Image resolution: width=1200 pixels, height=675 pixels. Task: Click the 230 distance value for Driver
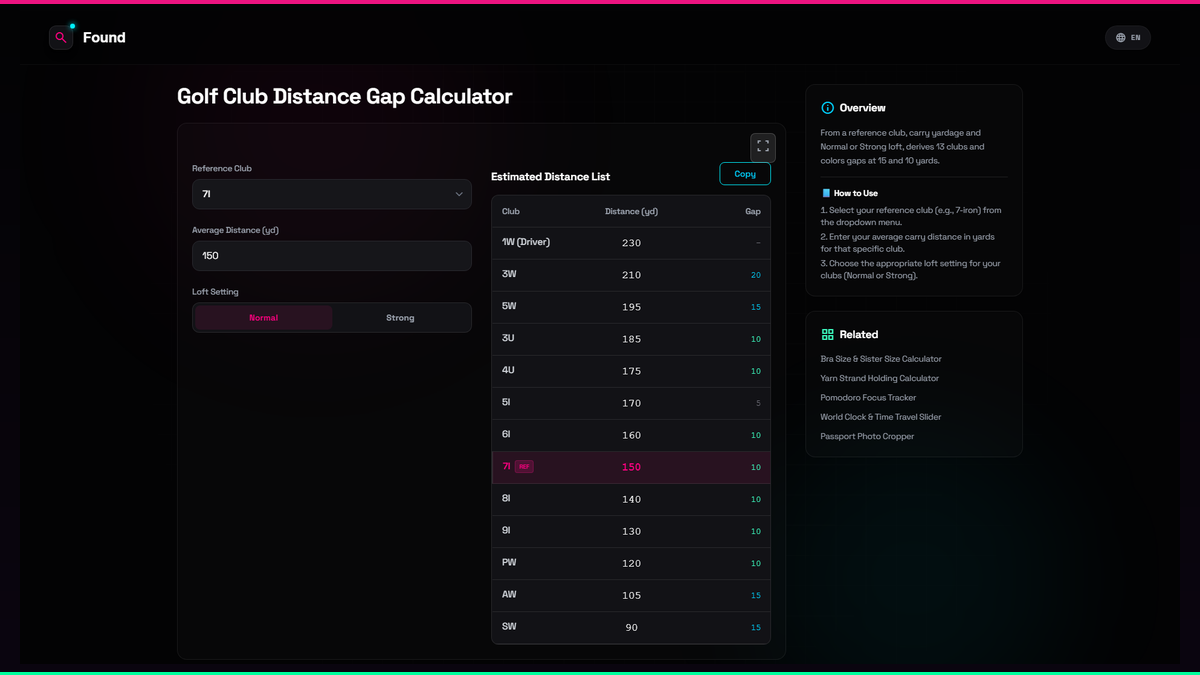tap(631, 243)
